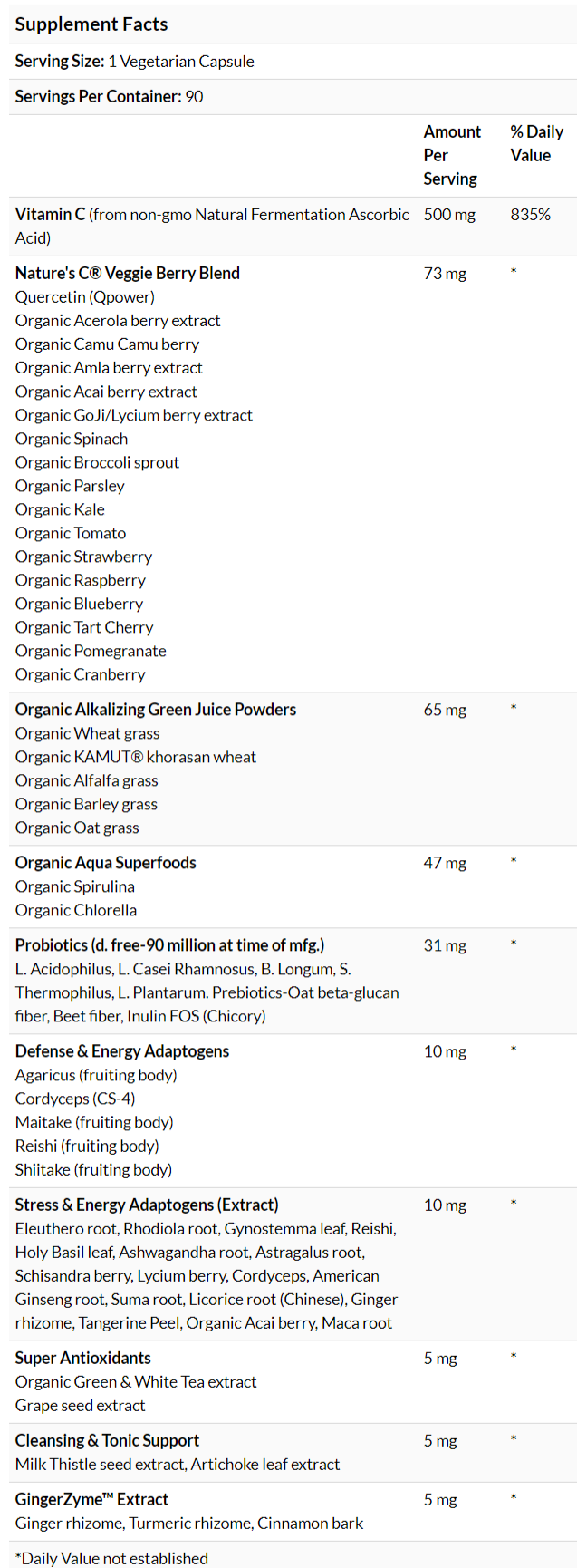The height and width of the screenshot is (1568, 577).
Task: Click the 31 mg Probiotics amount
Action: click(445, 946)
